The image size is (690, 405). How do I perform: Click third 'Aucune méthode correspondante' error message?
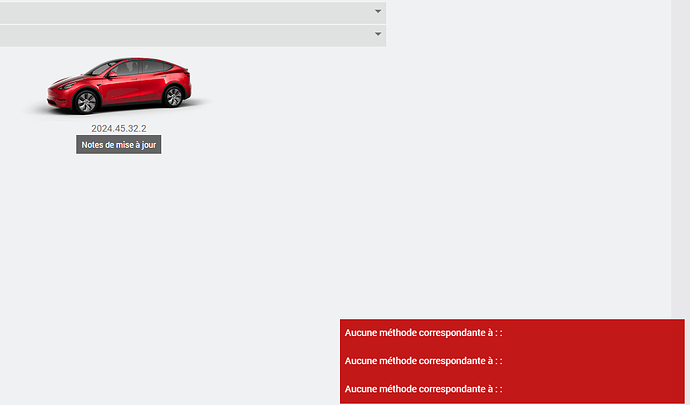click(423, 389)
